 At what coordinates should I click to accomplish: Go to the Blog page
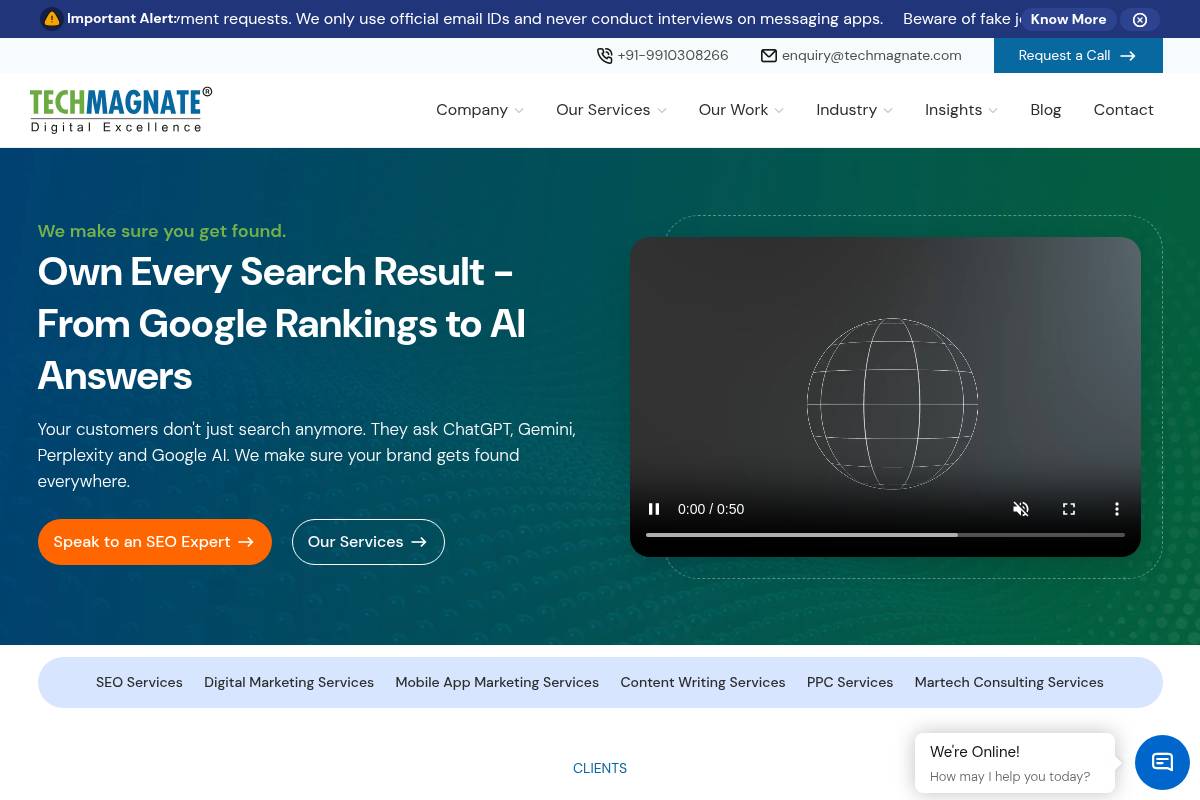[1046, 110]
